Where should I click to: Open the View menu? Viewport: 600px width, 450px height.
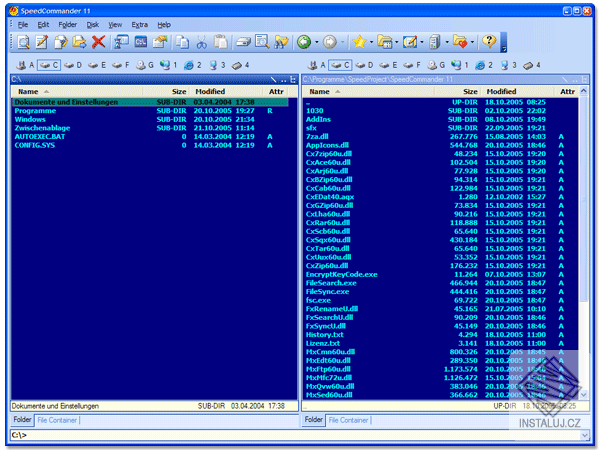(115, 25)
